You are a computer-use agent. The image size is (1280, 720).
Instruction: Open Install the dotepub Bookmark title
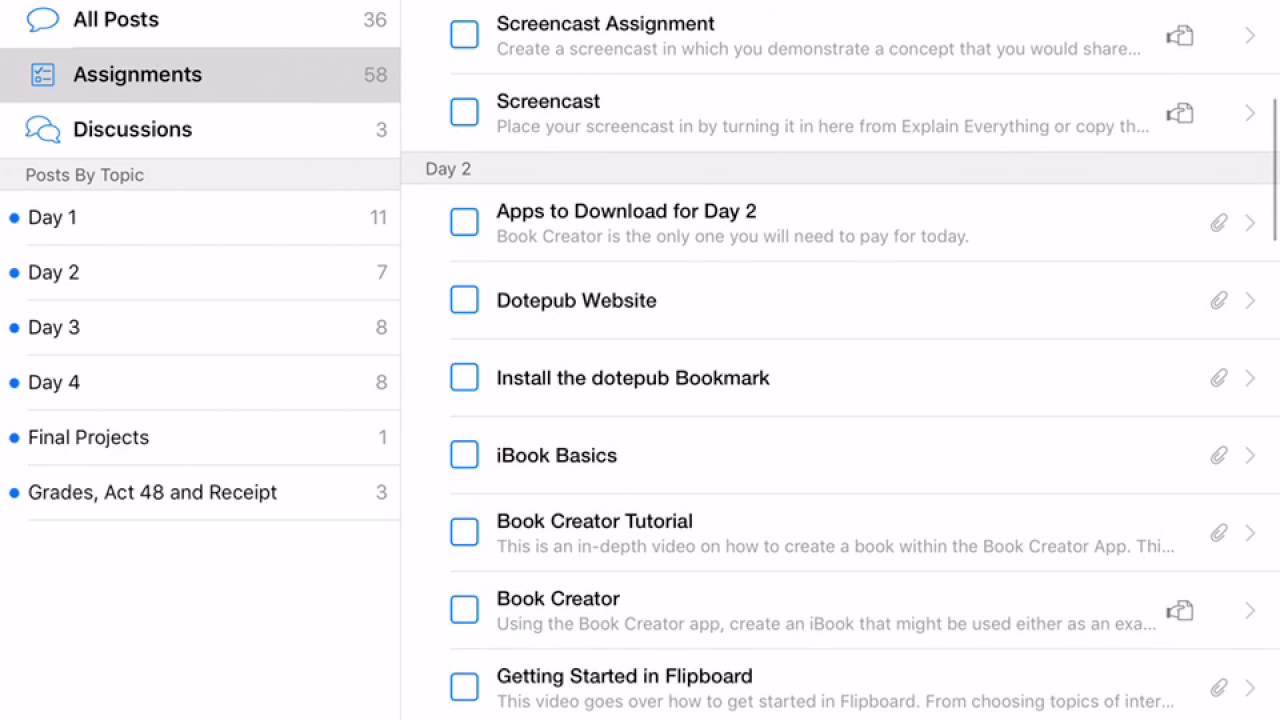(633, 378)
